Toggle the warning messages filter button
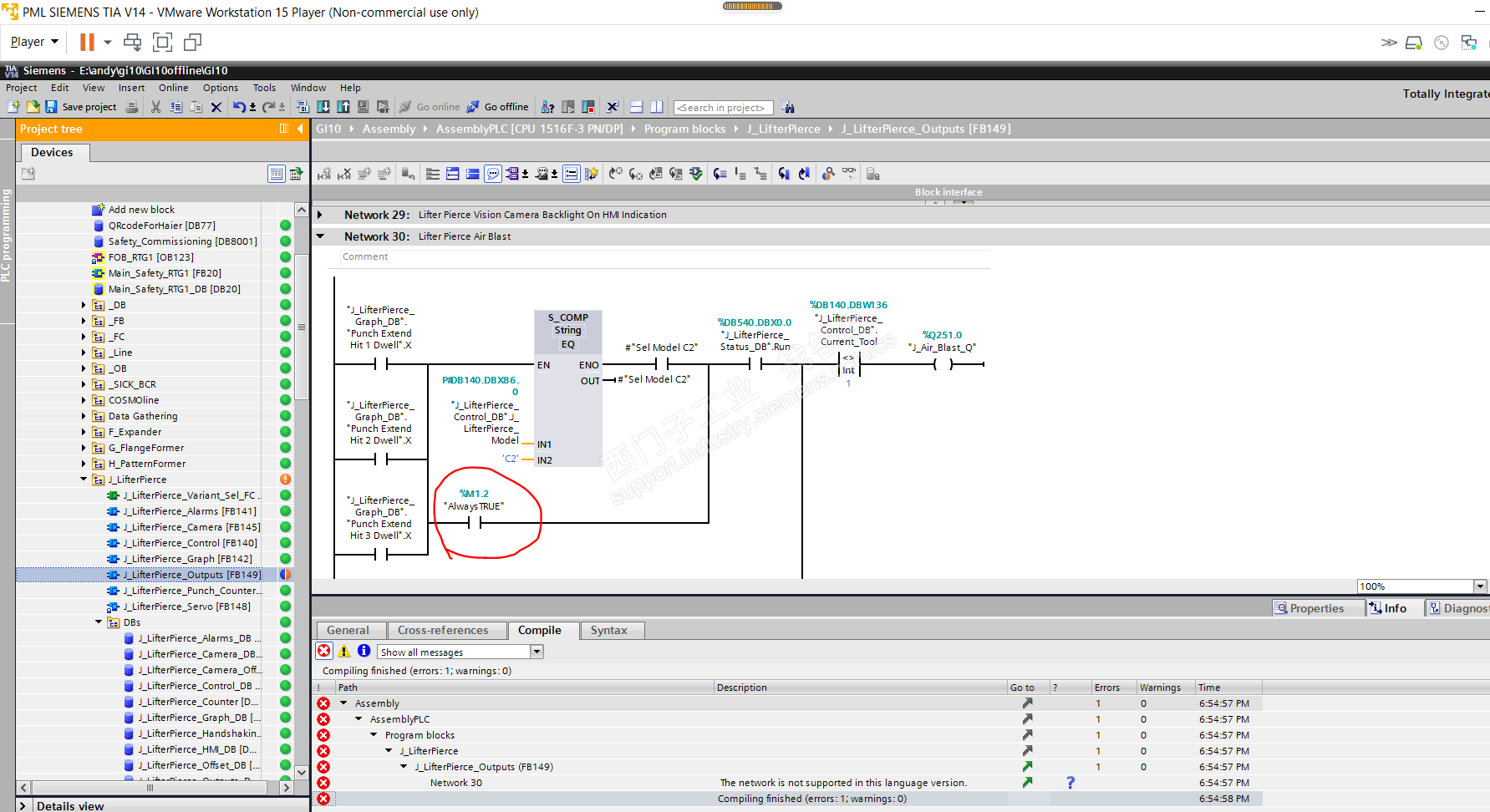This screenshot has width=1490, height=812. point(344,652)
